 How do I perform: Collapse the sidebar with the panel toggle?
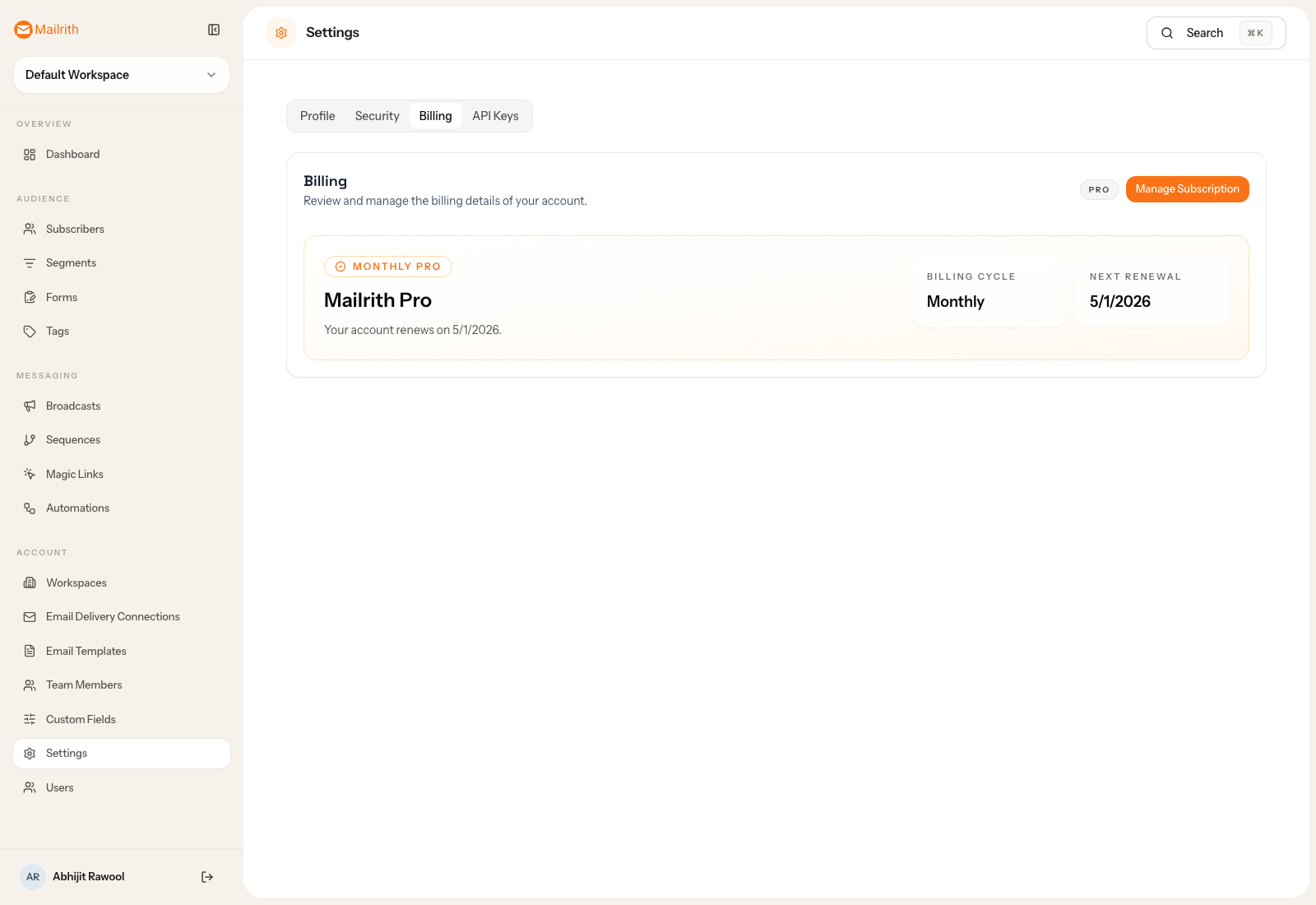[x=214, y=30]
